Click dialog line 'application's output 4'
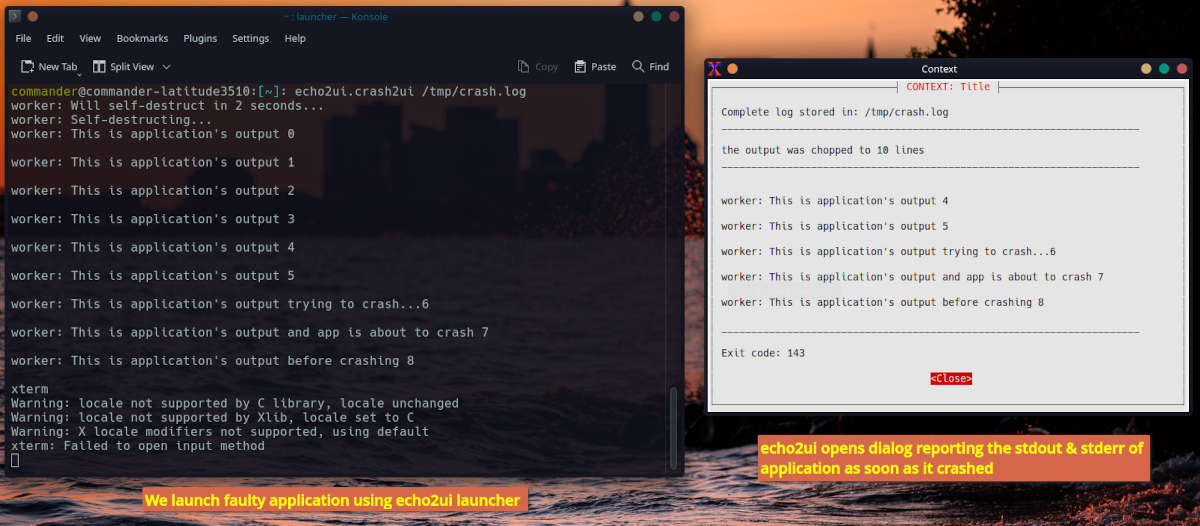Screen dimensions: 1200x526 (x=835, y=201)
